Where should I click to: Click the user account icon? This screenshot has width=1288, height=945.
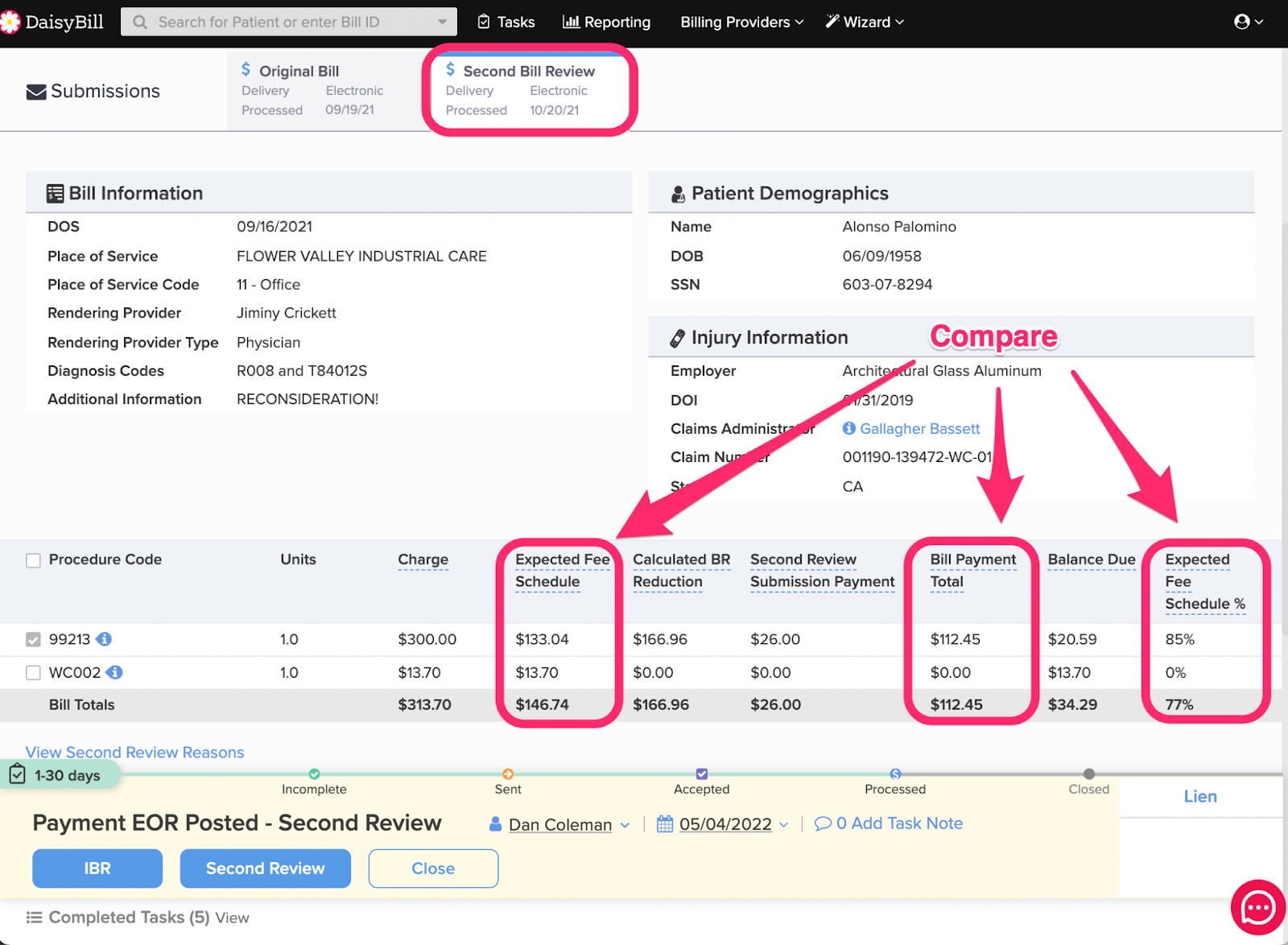[x=1242, y=22]
